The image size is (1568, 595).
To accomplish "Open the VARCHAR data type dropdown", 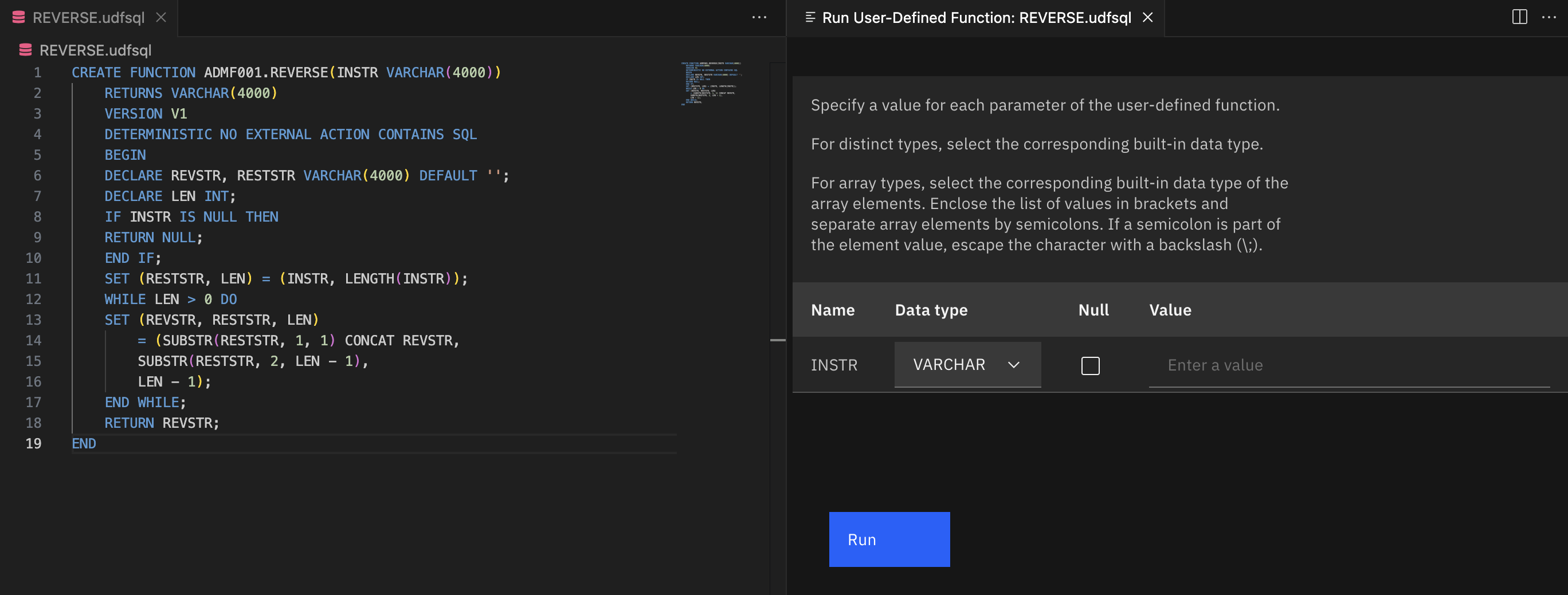I will point(967,365).
